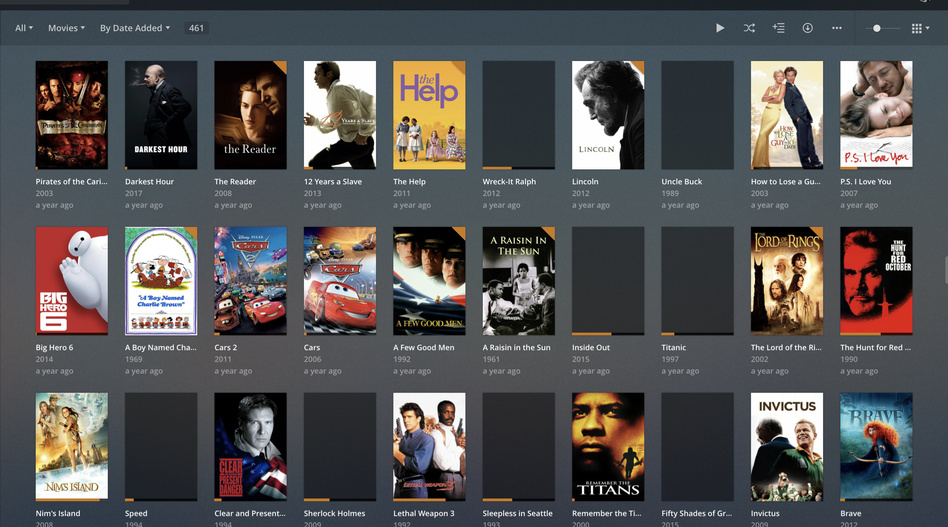The height and width of the screenshot is (527, 948).
Task: Select the Lincoln movie poster
Action: tap(608, 115)
